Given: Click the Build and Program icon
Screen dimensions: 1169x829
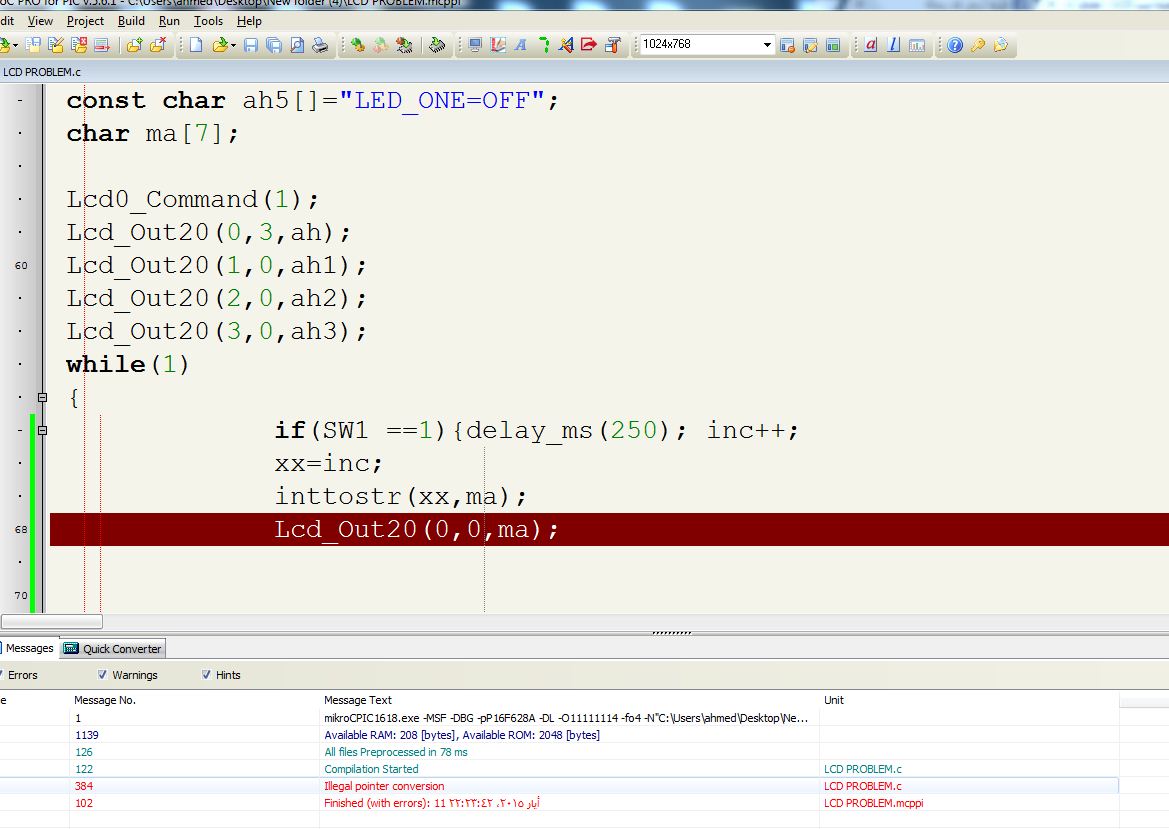Looking at the screenshot, I should click(404, 45).
